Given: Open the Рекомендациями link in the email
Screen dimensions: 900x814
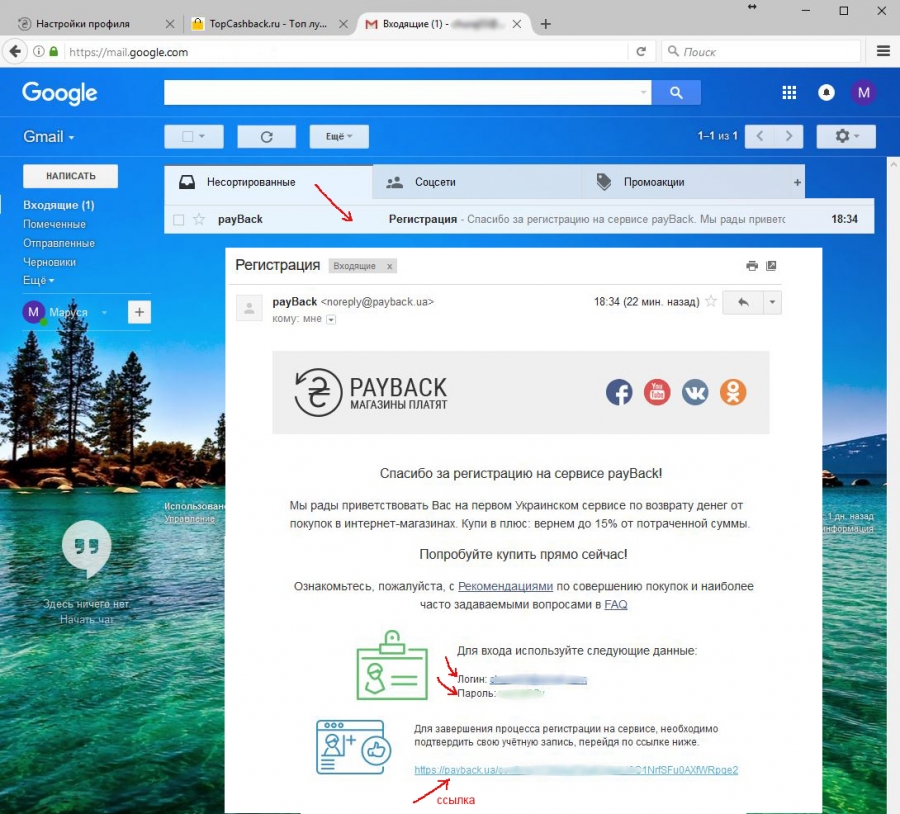Looking at the screenshot, I should 505,586.
